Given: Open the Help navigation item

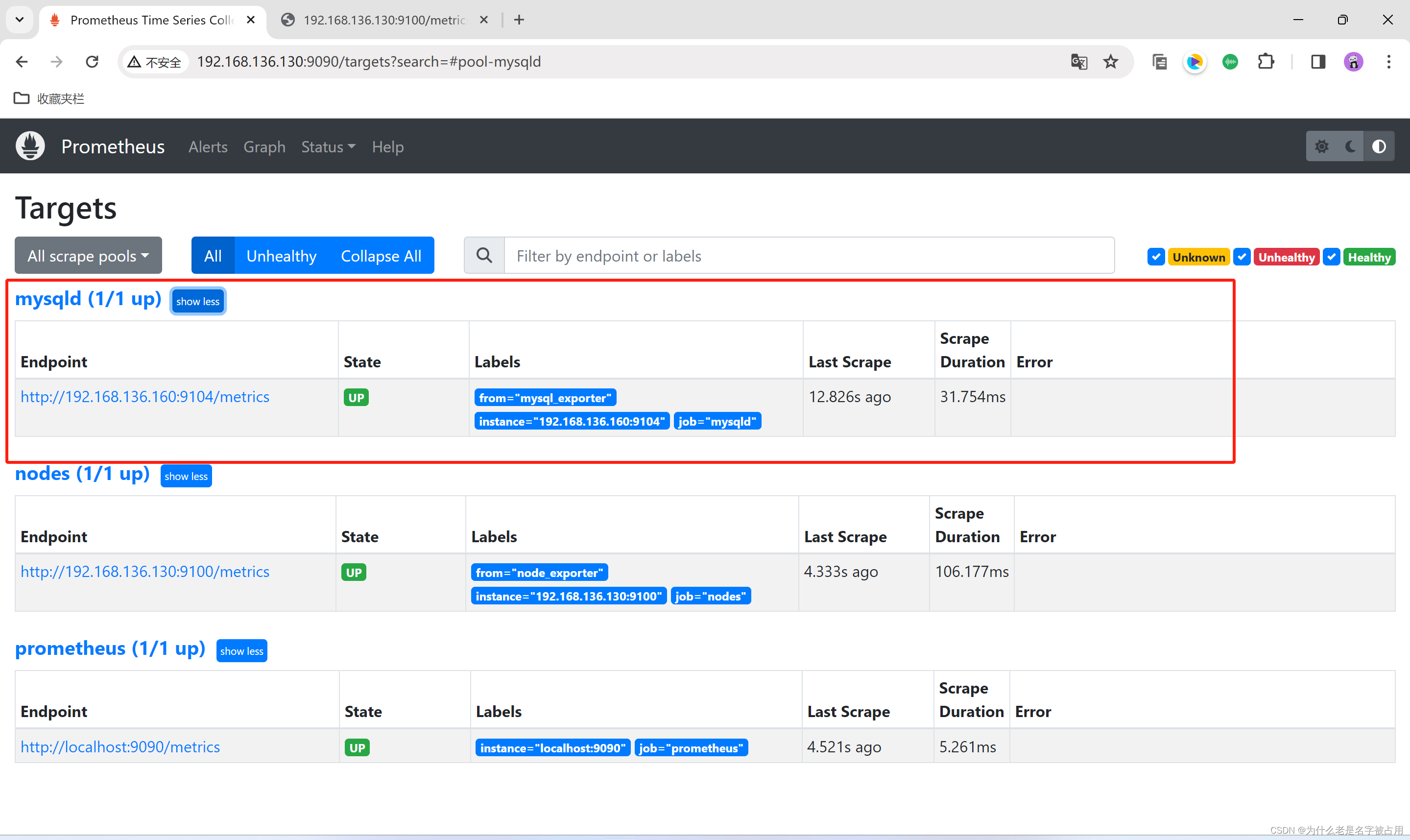Looking at the screenshot, I should click(387, 146).
